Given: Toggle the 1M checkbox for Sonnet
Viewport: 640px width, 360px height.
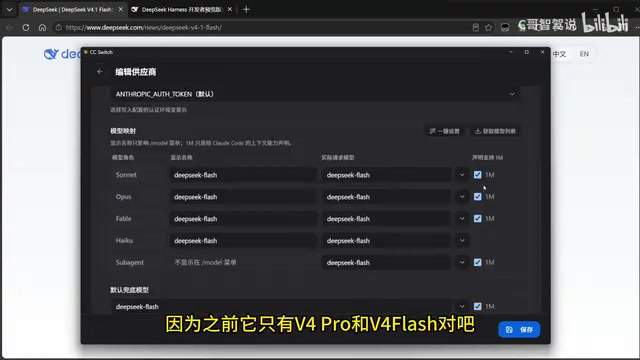Looking at the screenshot, I should [478, 175].
